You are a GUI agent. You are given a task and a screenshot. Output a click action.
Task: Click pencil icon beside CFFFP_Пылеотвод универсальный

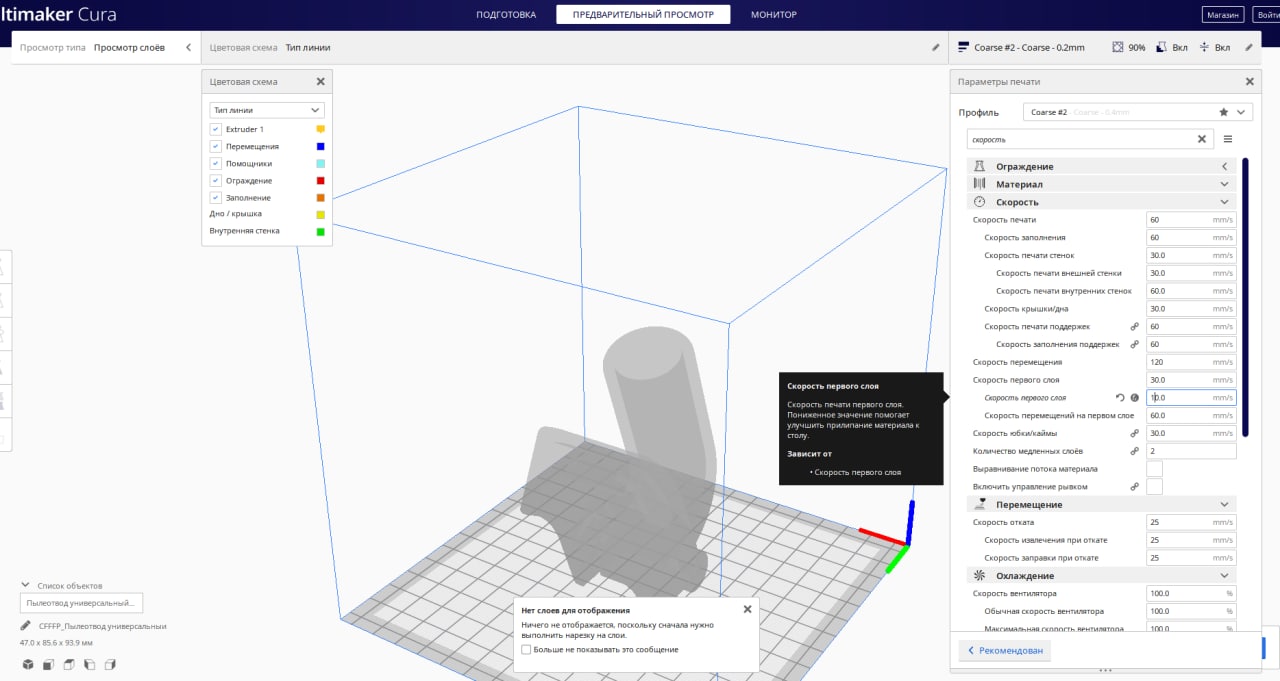click(26, 626)
